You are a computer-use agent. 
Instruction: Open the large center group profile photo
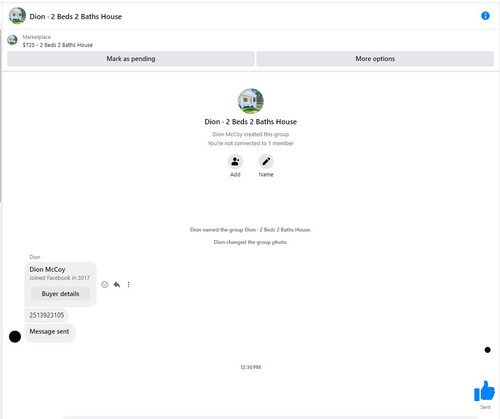click(251, 101)
